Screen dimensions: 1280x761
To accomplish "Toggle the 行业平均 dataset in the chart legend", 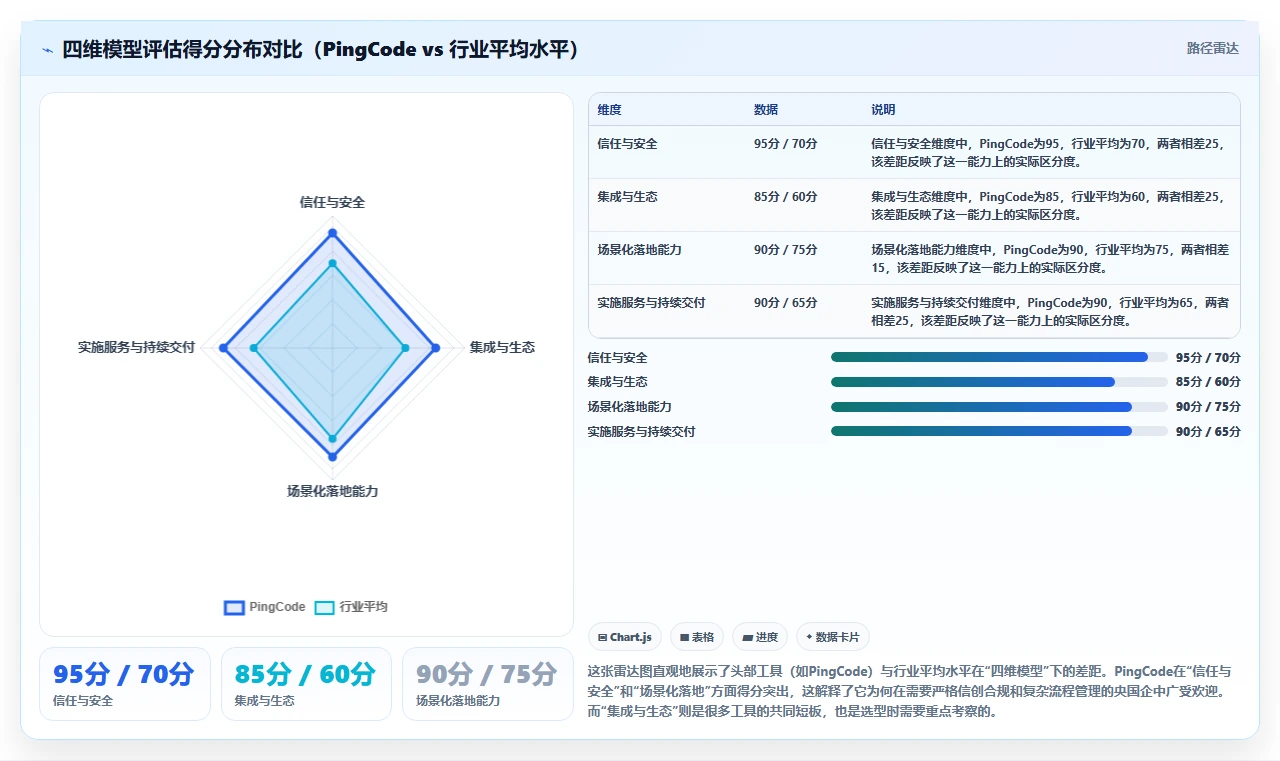I will pyautogui.click(x=351, y=607).
